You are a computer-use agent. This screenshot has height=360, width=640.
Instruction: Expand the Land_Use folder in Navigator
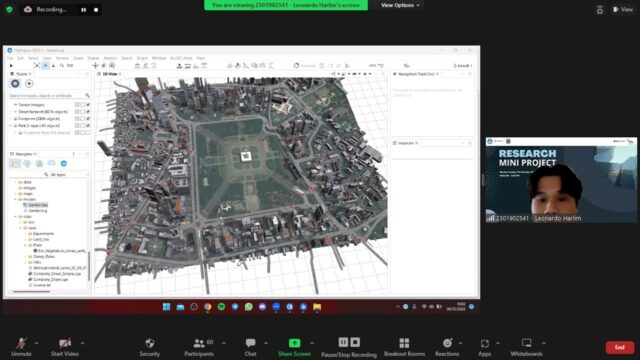click(26, 239)
